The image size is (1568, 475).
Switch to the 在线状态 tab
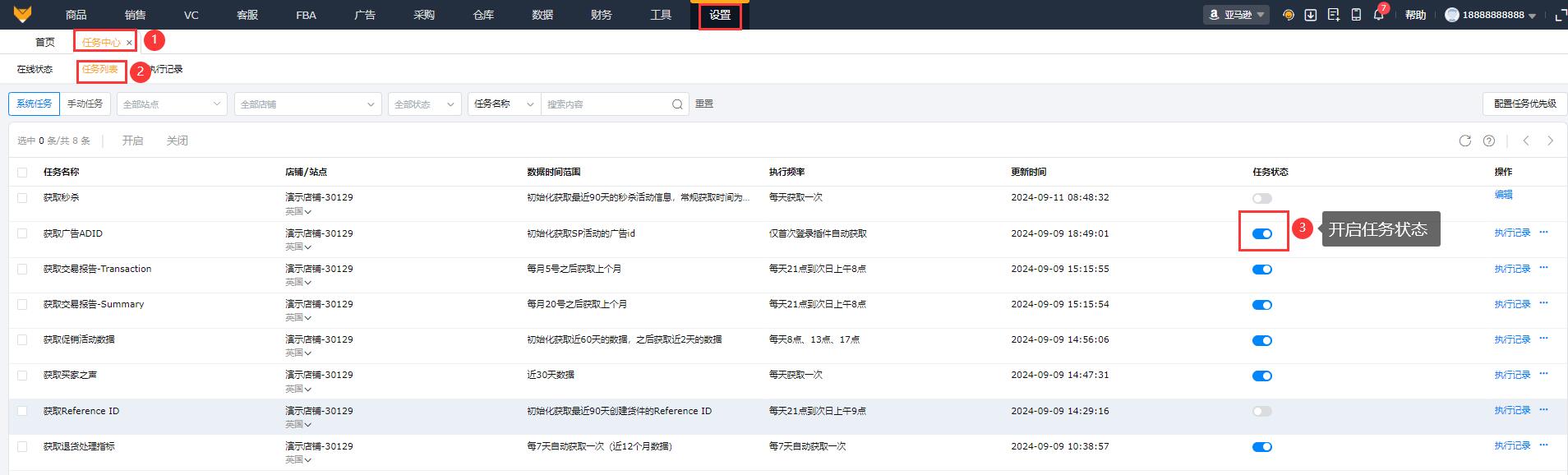click(35, 70)
